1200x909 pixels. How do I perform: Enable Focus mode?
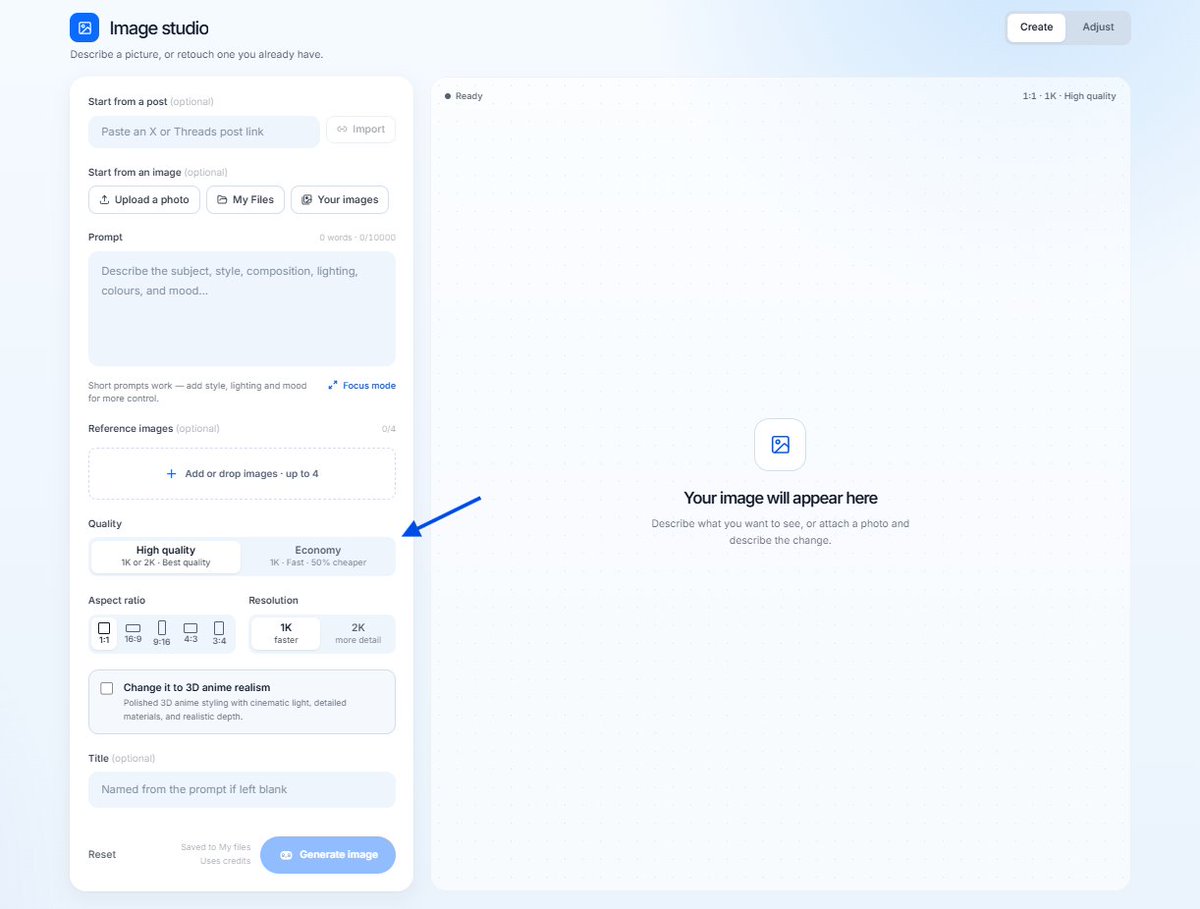click(362, 385)
